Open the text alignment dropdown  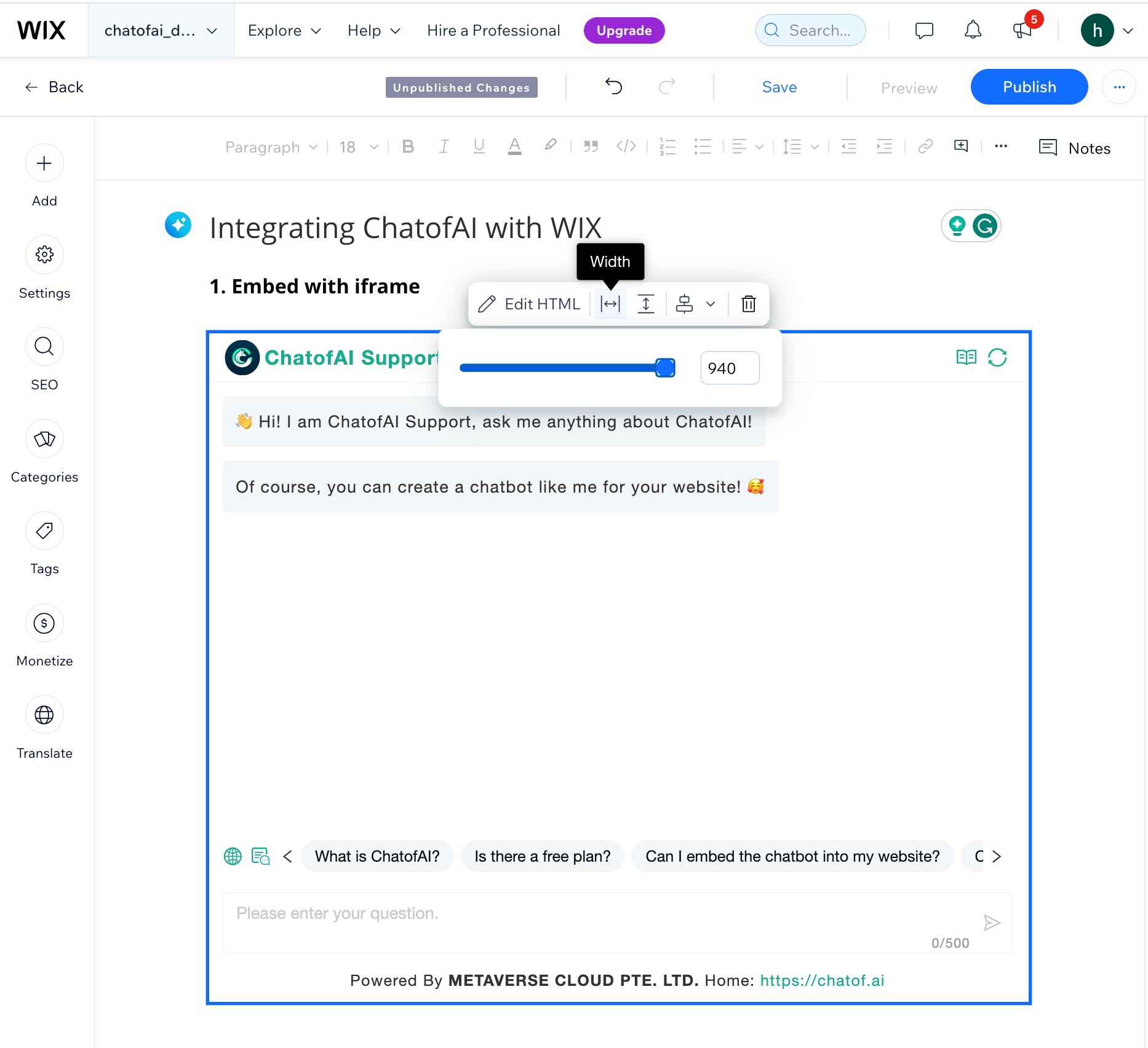click(748, 146)
